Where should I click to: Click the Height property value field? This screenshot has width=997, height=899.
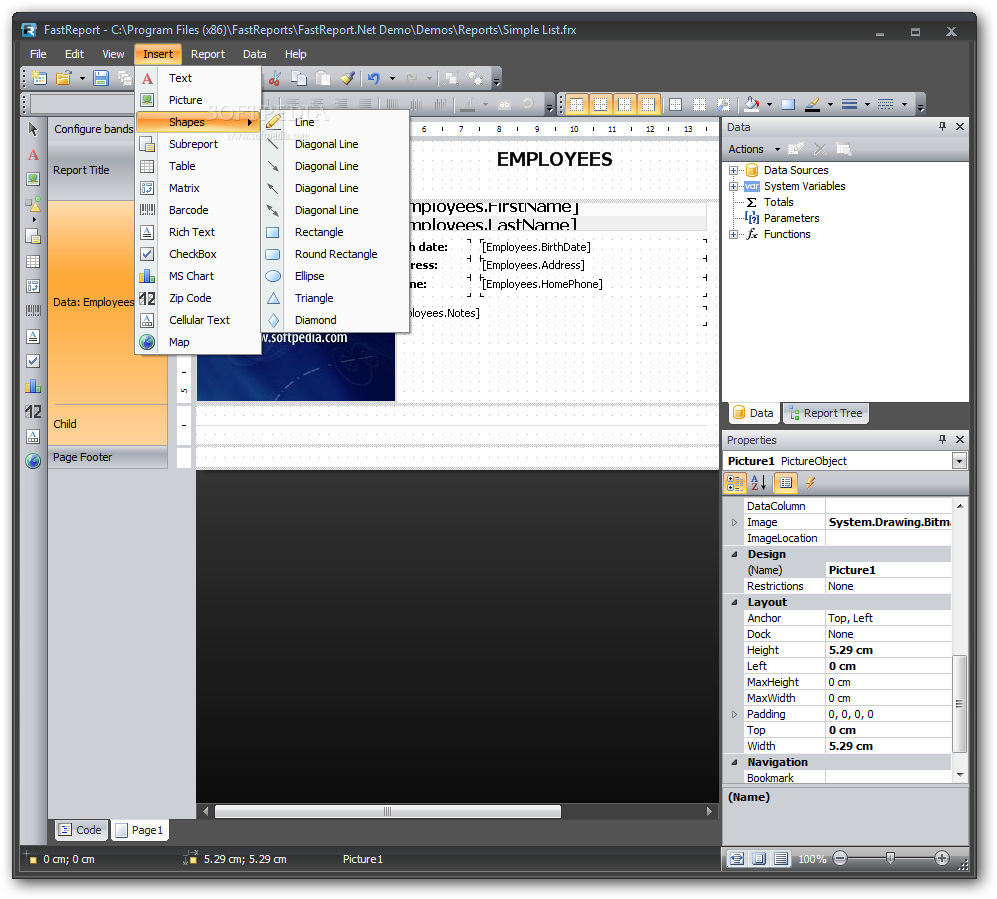(888, 650)
